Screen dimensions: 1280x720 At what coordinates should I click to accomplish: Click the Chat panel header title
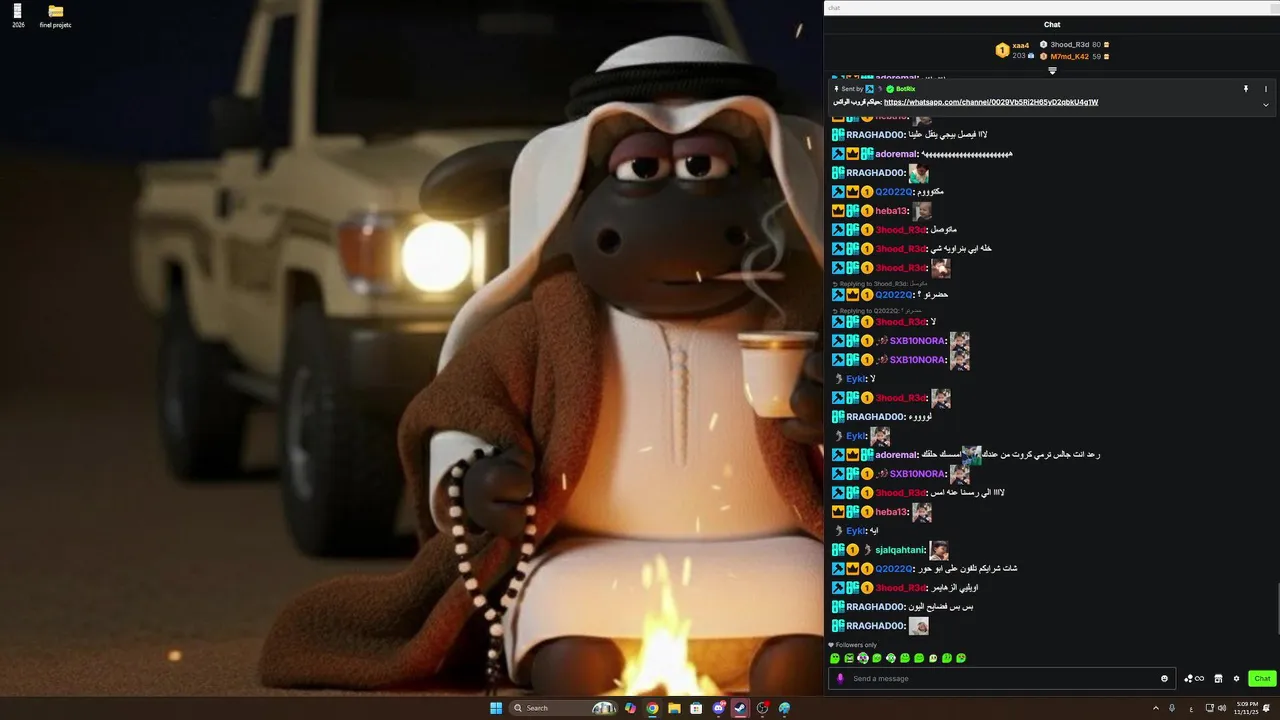[x=1052, y=25]
